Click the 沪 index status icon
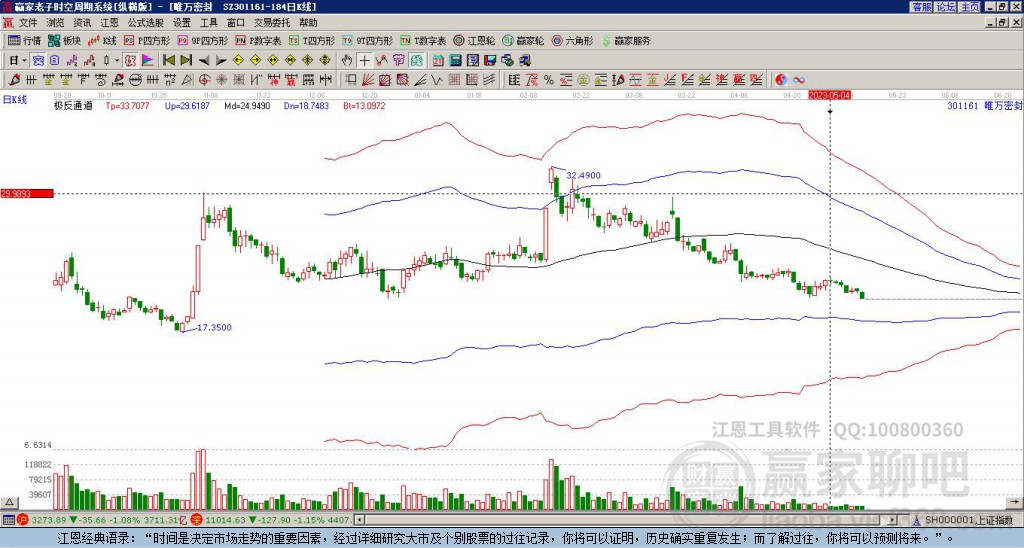This screenshot has width=1024, height=548. (x=22, y=520)
